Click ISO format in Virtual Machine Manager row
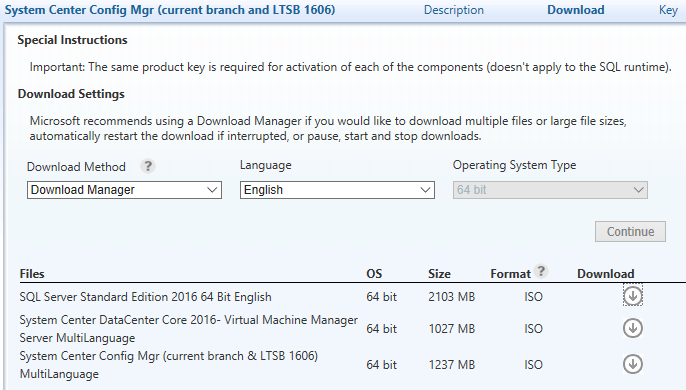This screenshot has width=686, height=390. [533, 329]
